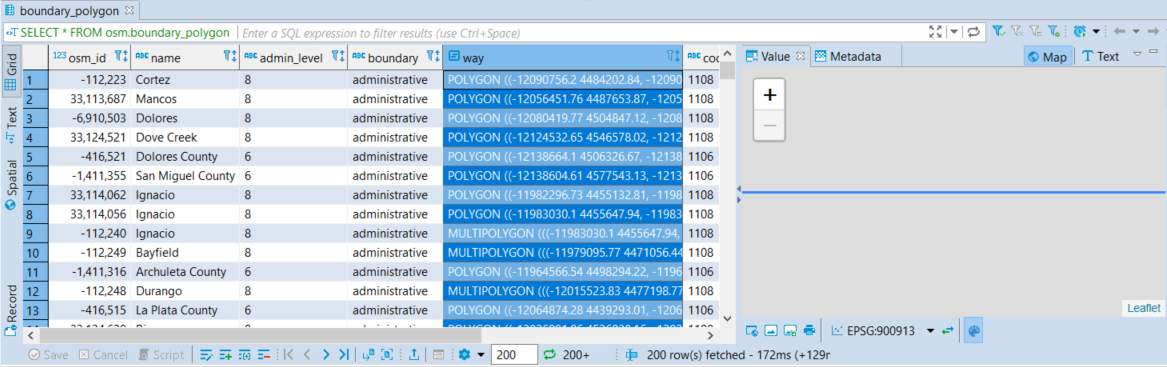Remove all filters using the funnel X icon
The height and width of the screenshot is (367, 1167).
coord(1017,32)
